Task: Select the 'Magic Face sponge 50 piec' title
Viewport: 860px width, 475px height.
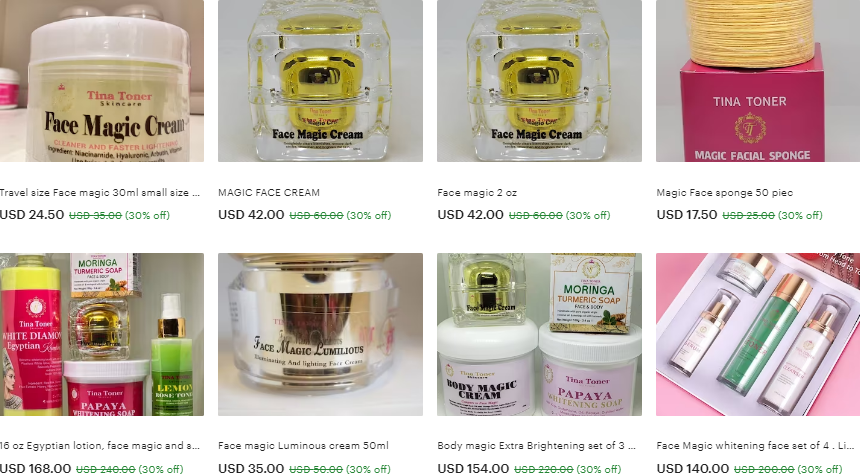Action: coord(725,193)
